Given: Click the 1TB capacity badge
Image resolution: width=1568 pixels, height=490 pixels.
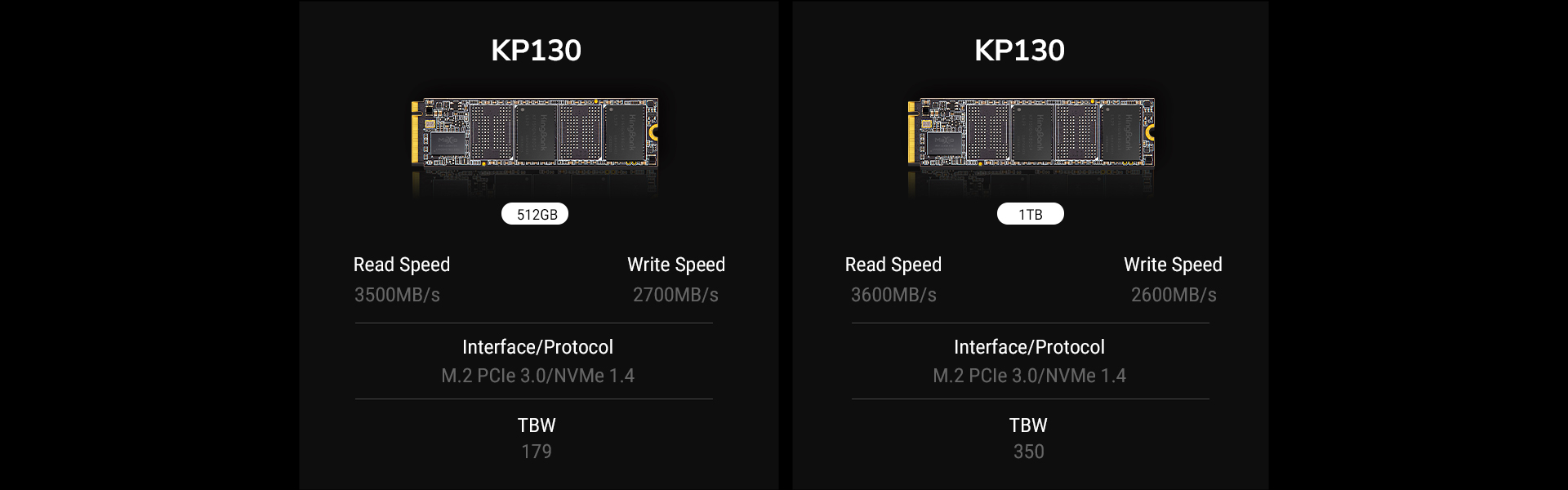Looking at the screenshot, I should click(x=1030, y=214).
